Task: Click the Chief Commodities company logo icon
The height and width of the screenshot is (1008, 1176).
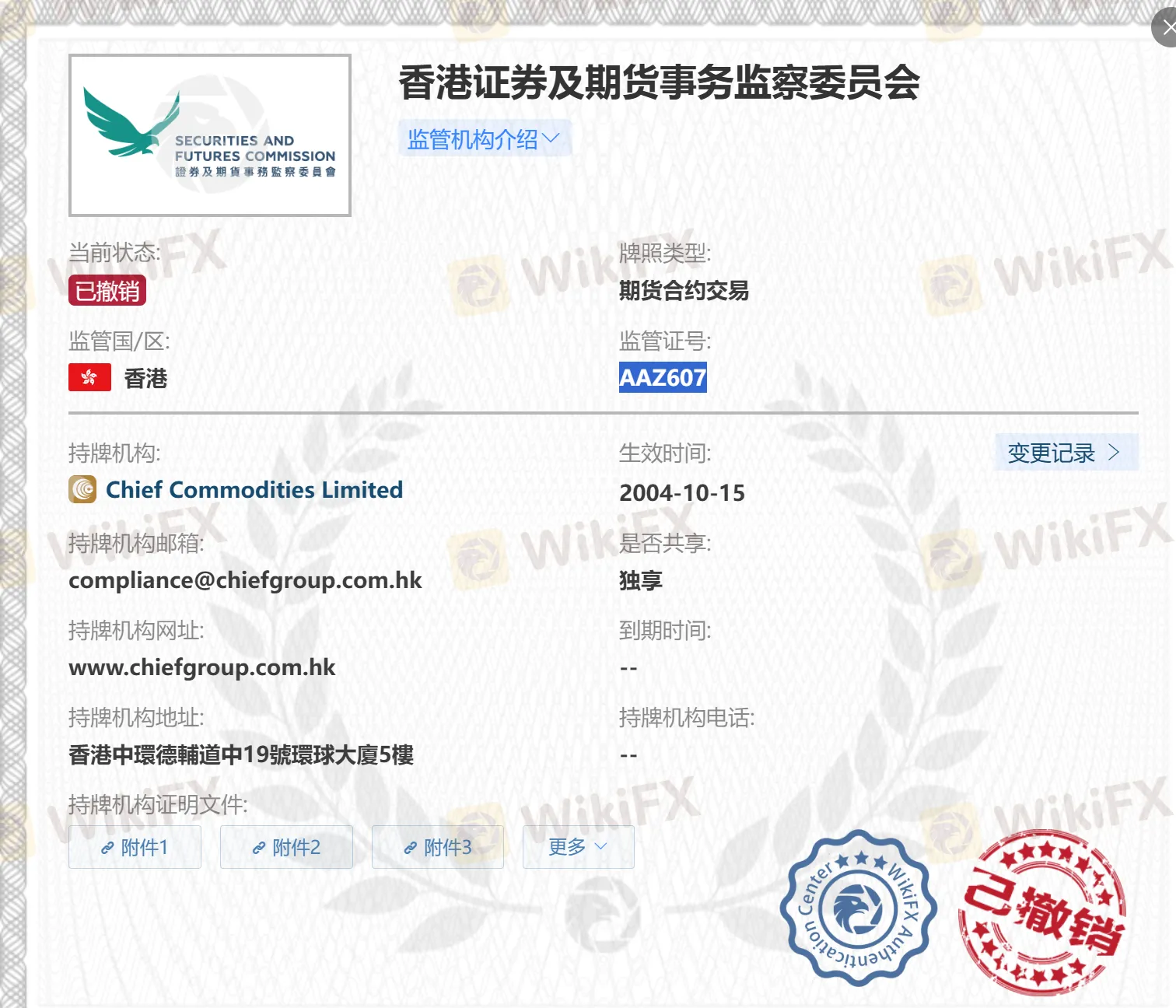Action: [82, 489]
